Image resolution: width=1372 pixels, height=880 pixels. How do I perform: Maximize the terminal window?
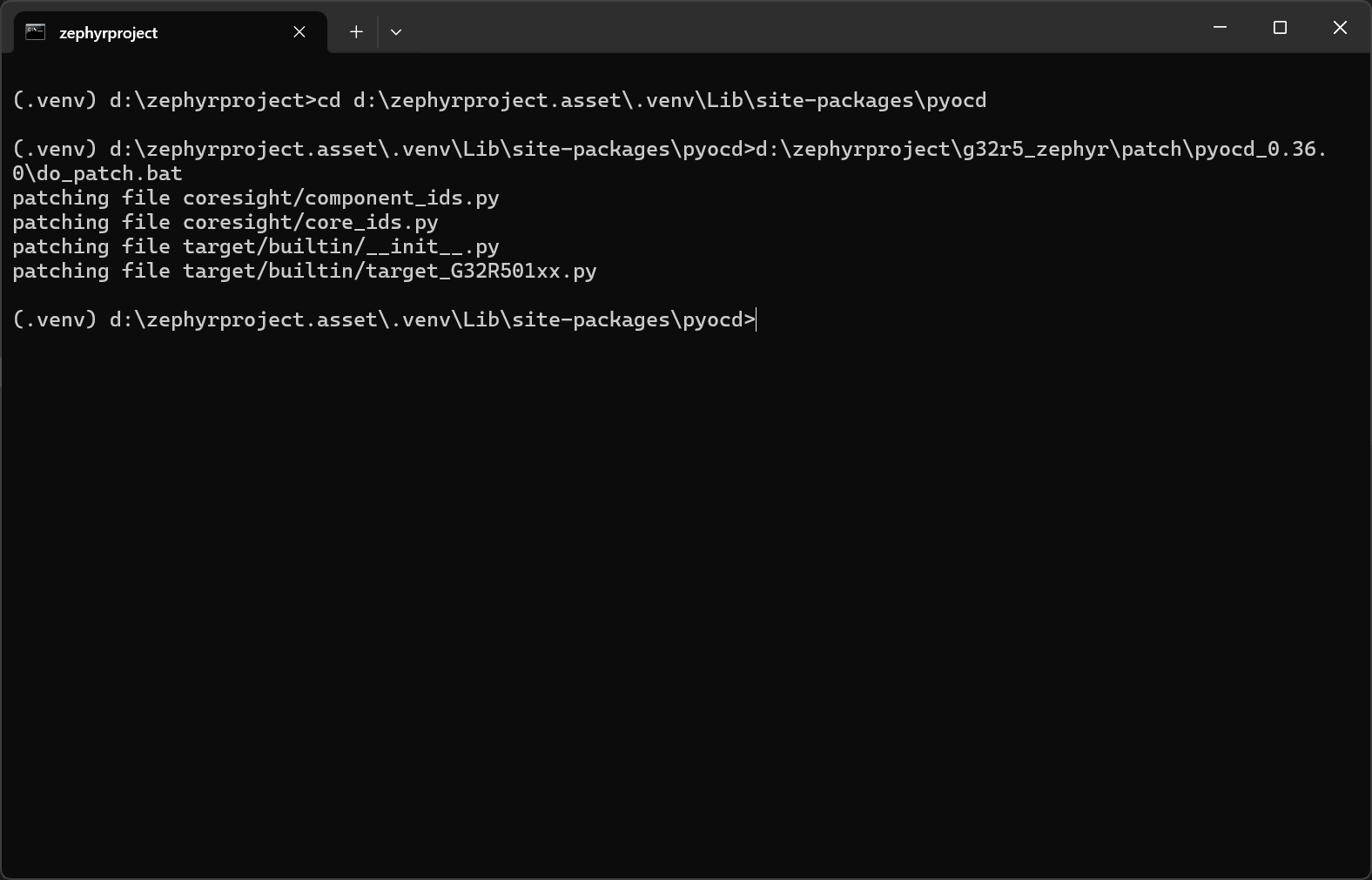click(x=1280, y=28)
